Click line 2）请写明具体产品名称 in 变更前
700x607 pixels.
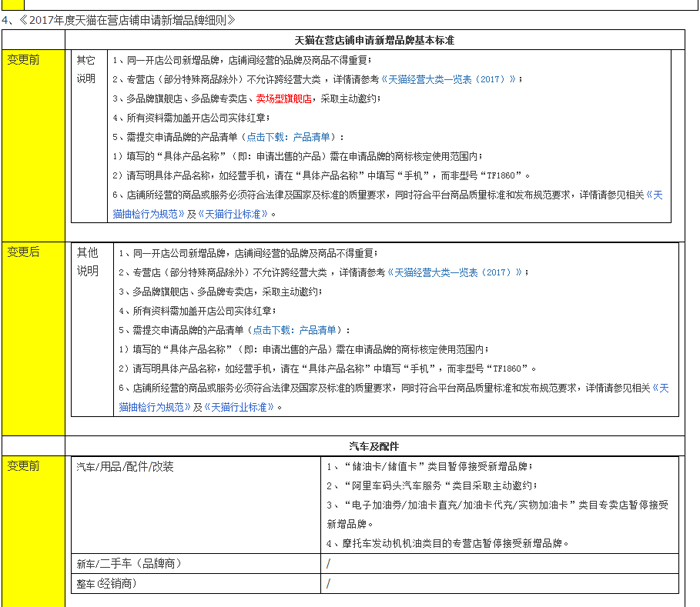point(321,175)
